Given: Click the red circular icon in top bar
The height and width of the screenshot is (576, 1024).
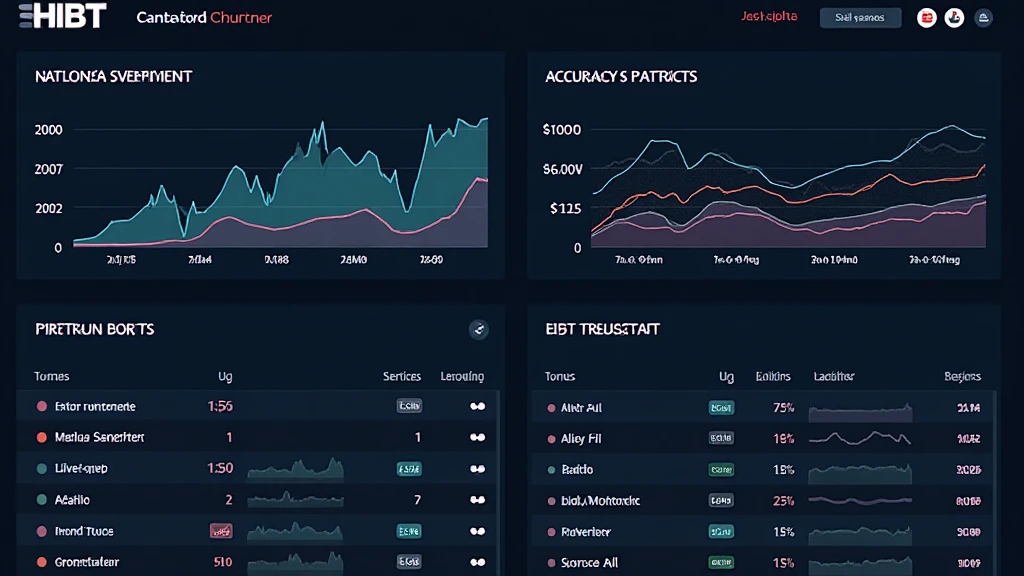Looking at the screenshot, I should tap(926, 18).
